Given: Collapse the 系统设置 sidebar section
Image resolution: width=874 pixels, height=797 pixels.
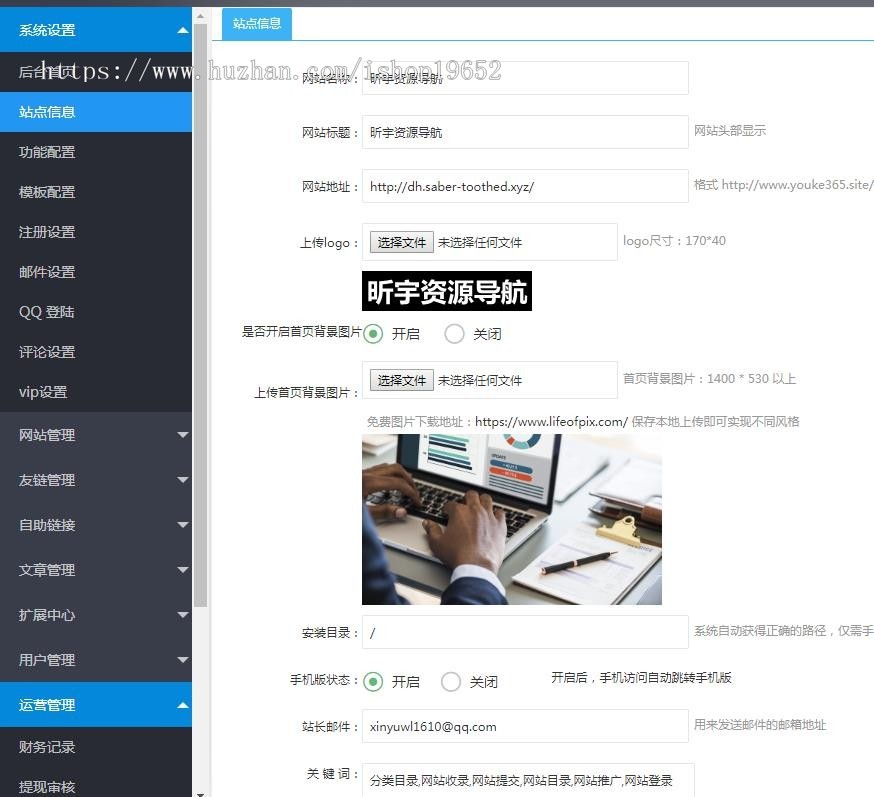Looking at the screenshot, I should coord(96,30).
